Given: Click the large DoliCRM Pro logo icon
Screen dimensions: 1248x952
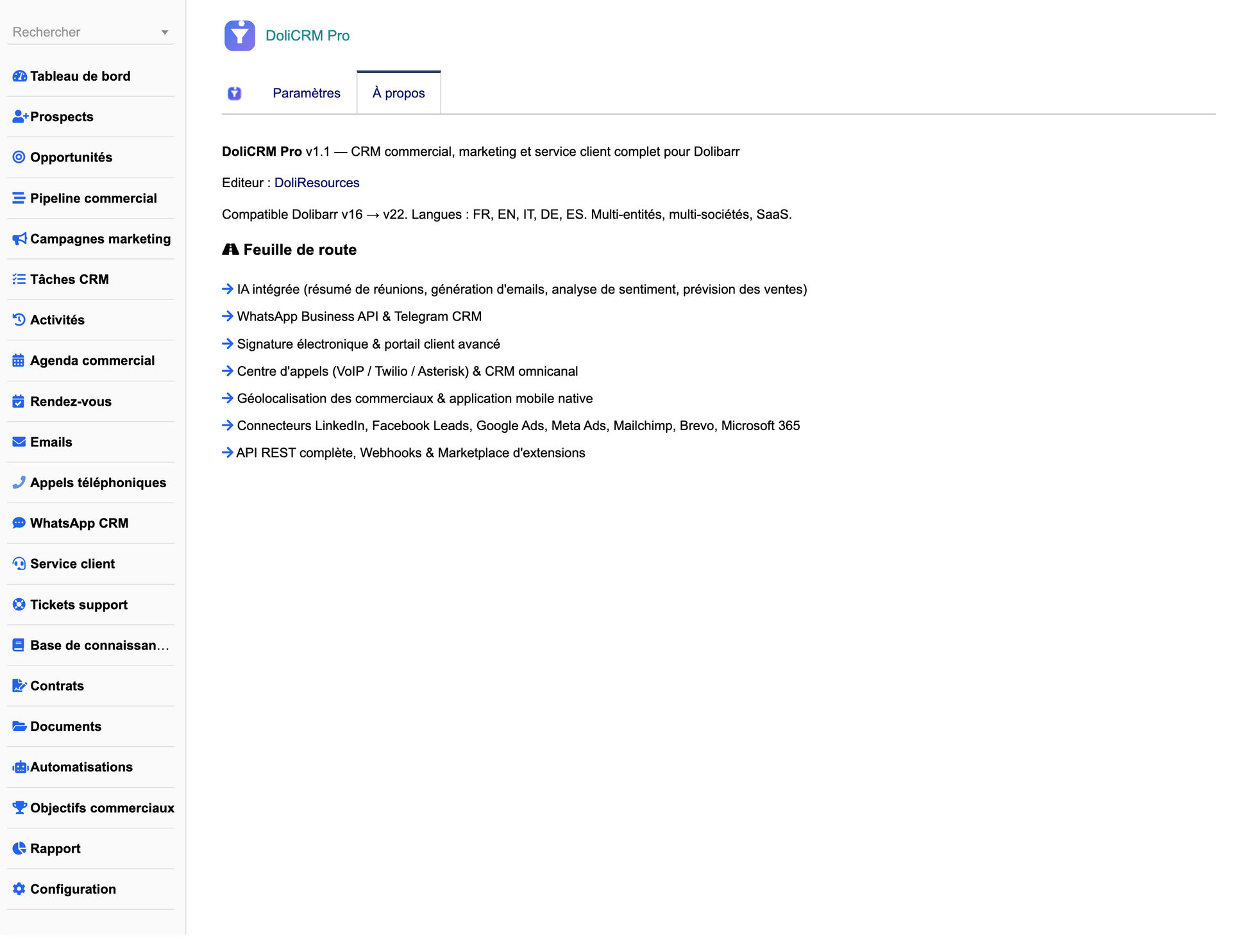Looking at the screenshot, I should tap(240, 35).
